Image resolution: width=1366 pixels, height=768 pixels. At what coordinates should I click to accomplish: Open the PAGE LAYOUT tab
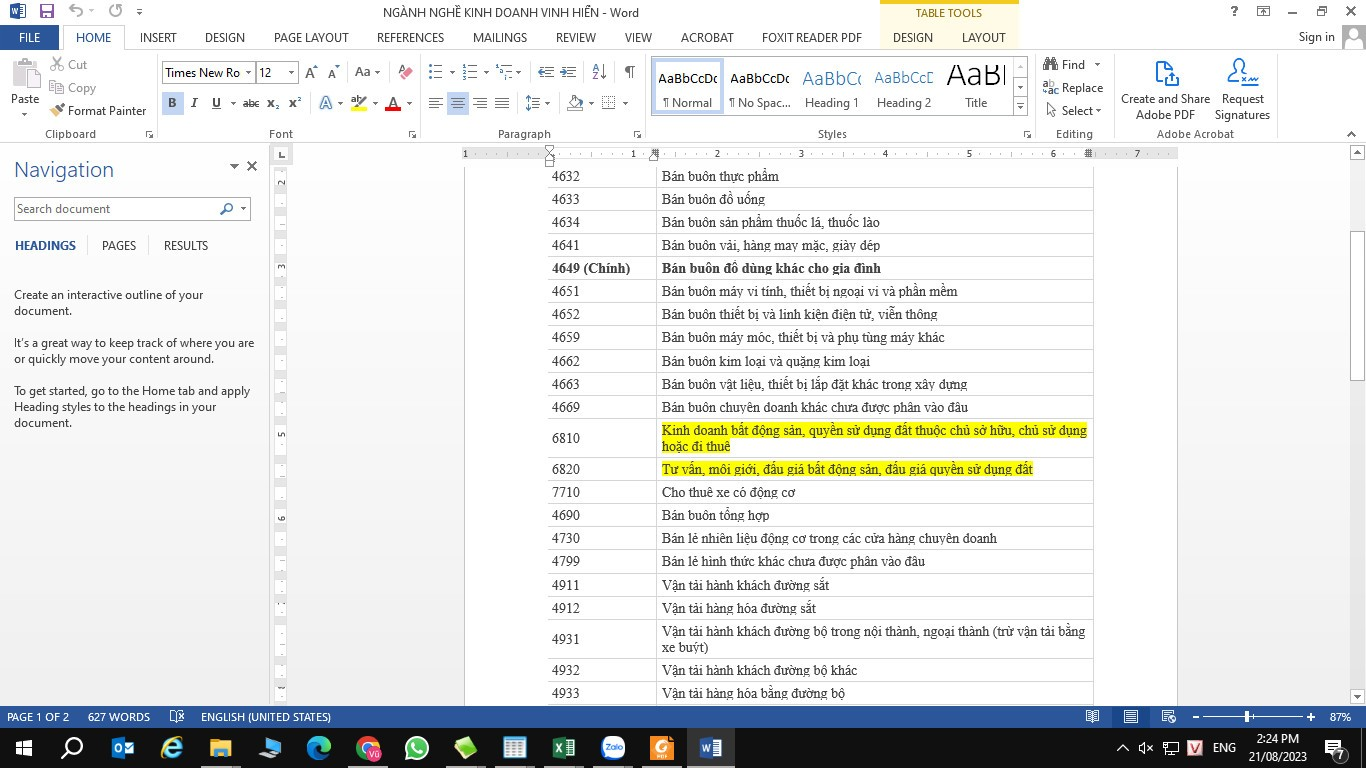[311, 37]
